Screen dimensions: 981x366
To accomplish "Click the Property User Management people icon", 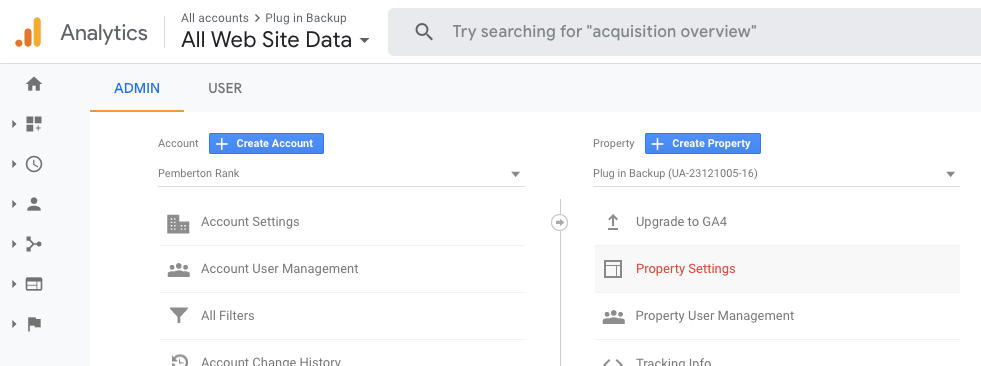I will (x=614, y=317).
